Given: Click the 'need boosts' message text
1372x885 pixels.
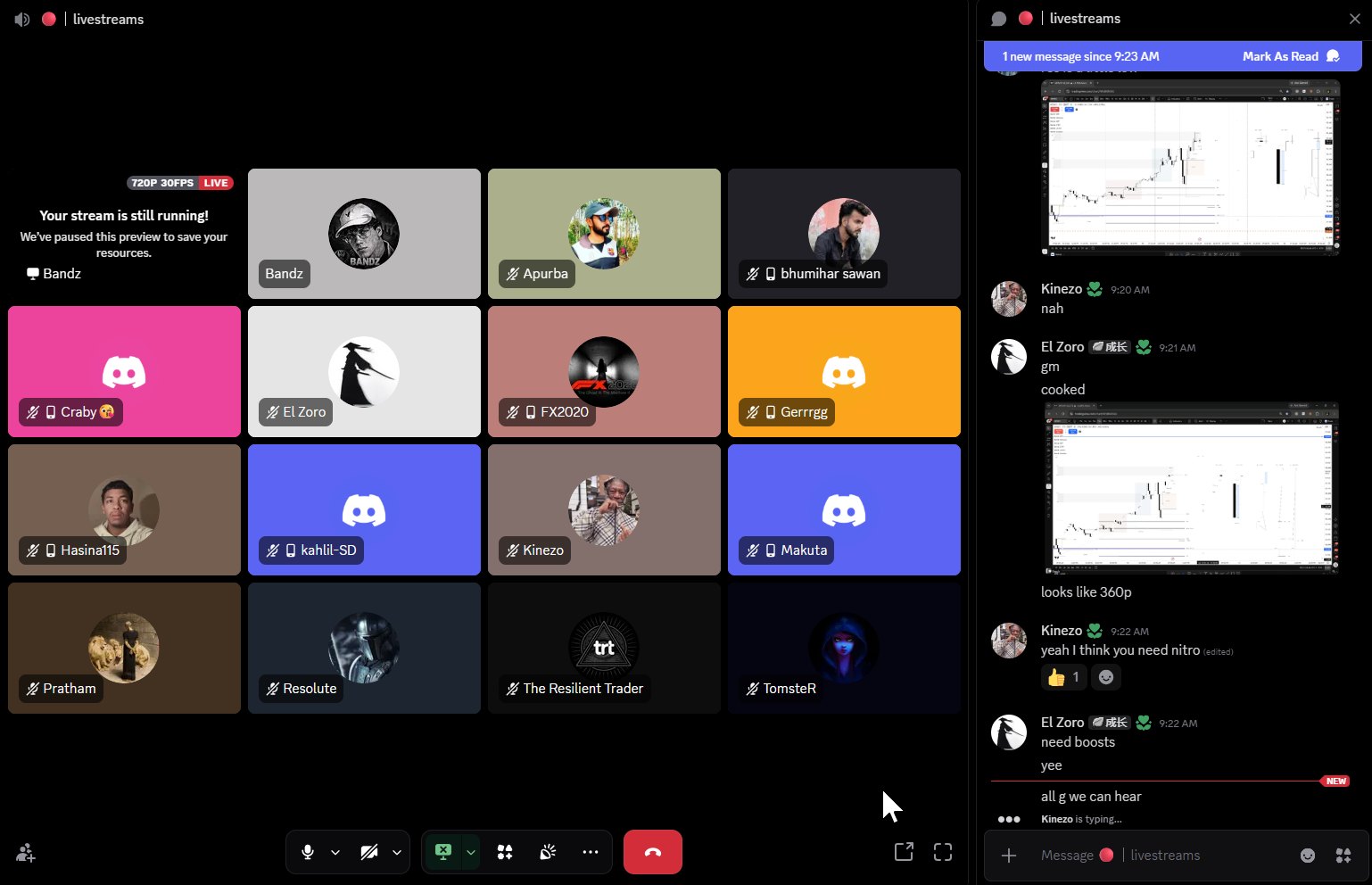Looking at the screenshot, I should pyautogui.click(x=1078, y=742).
